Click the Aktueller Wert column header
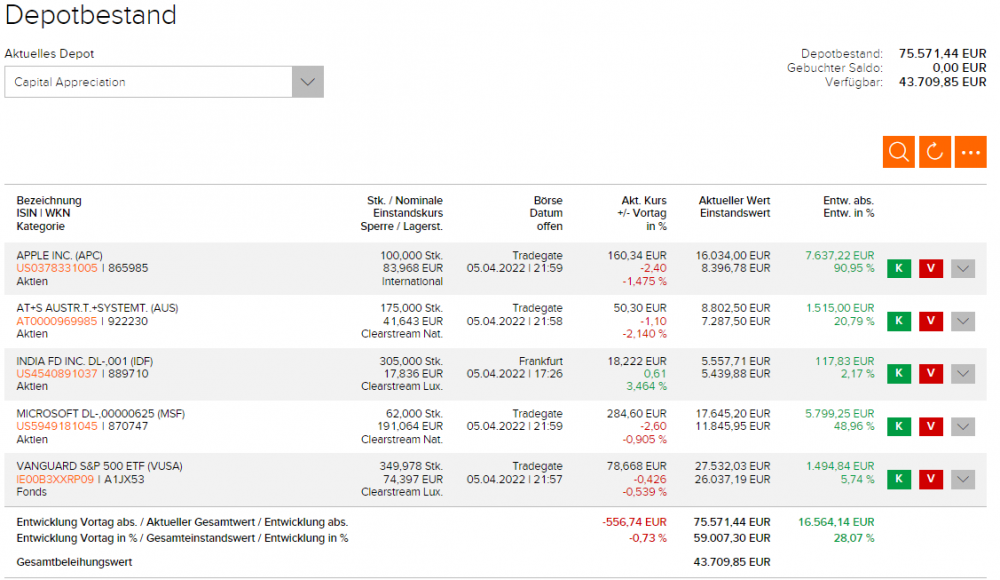Viewport: 1000px width, 580px height. (x=734, y=200)
